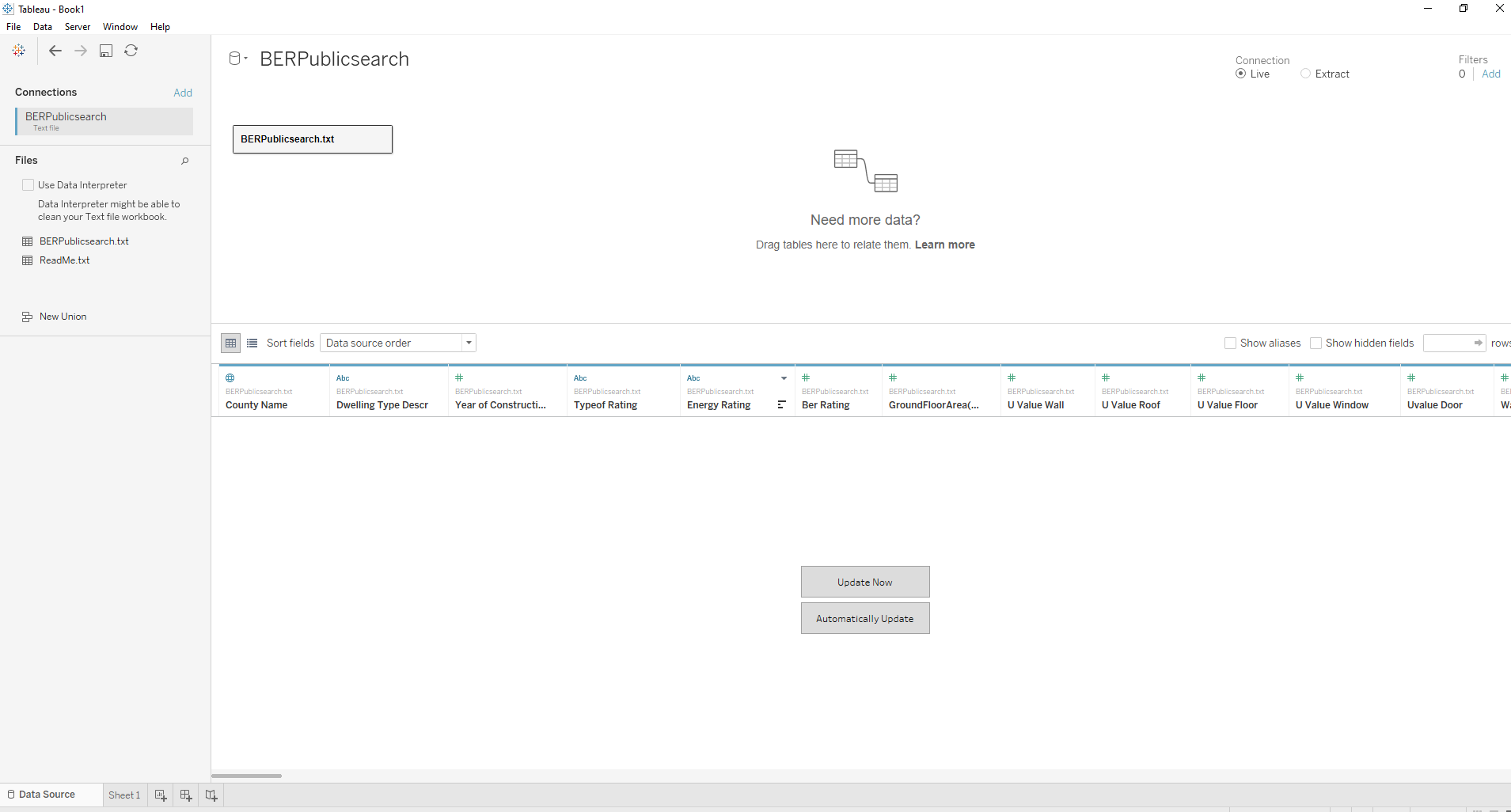Open the Window menu

(x=120, y=27)
